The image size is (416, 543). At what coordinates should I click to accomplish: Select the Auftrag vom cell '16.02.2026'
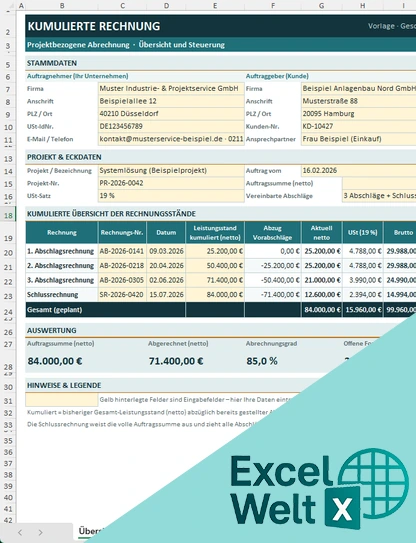359,170
